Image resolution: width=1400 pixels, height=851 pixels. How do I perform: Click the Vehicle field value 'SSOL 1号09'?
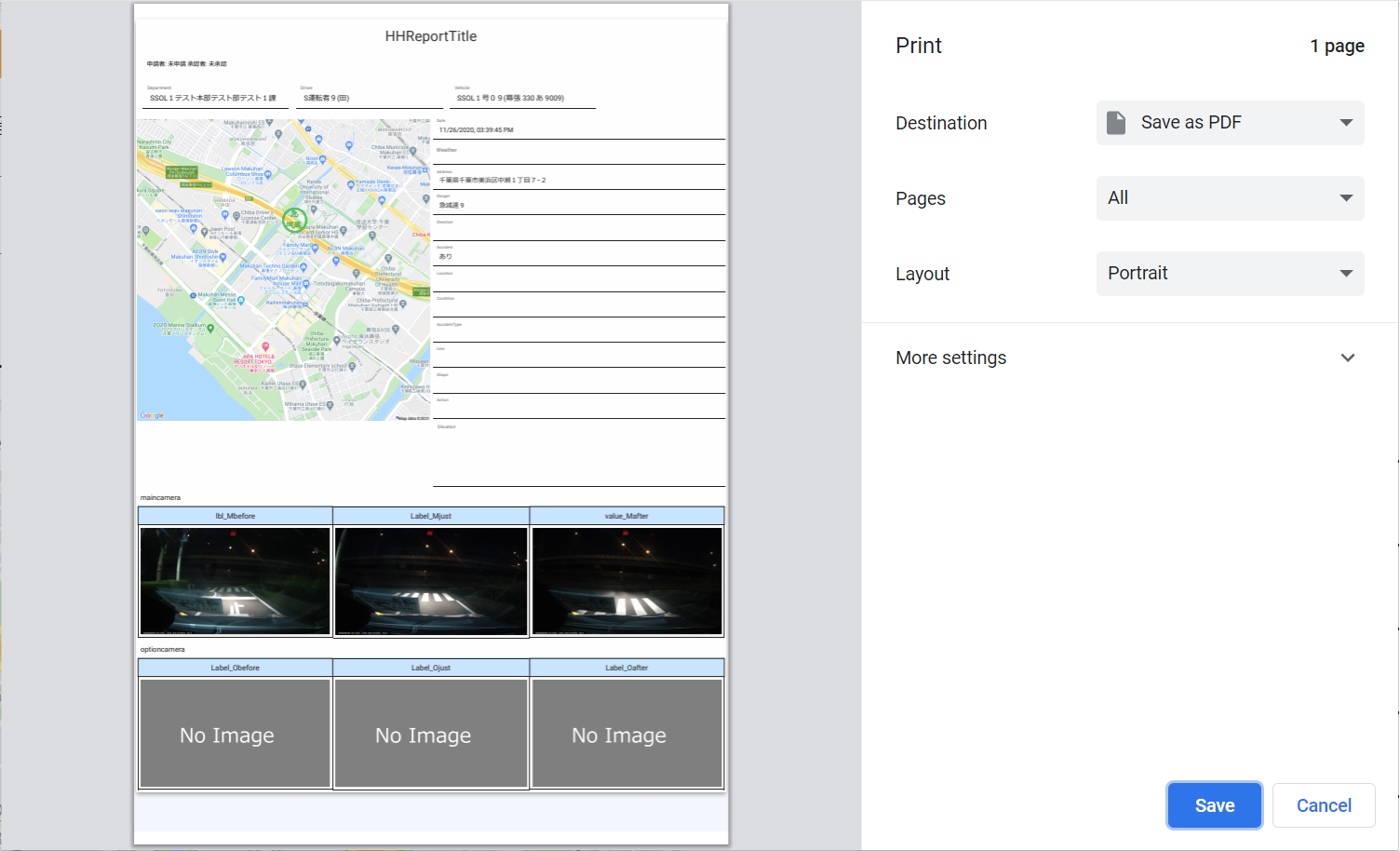(x=510, y=98)
